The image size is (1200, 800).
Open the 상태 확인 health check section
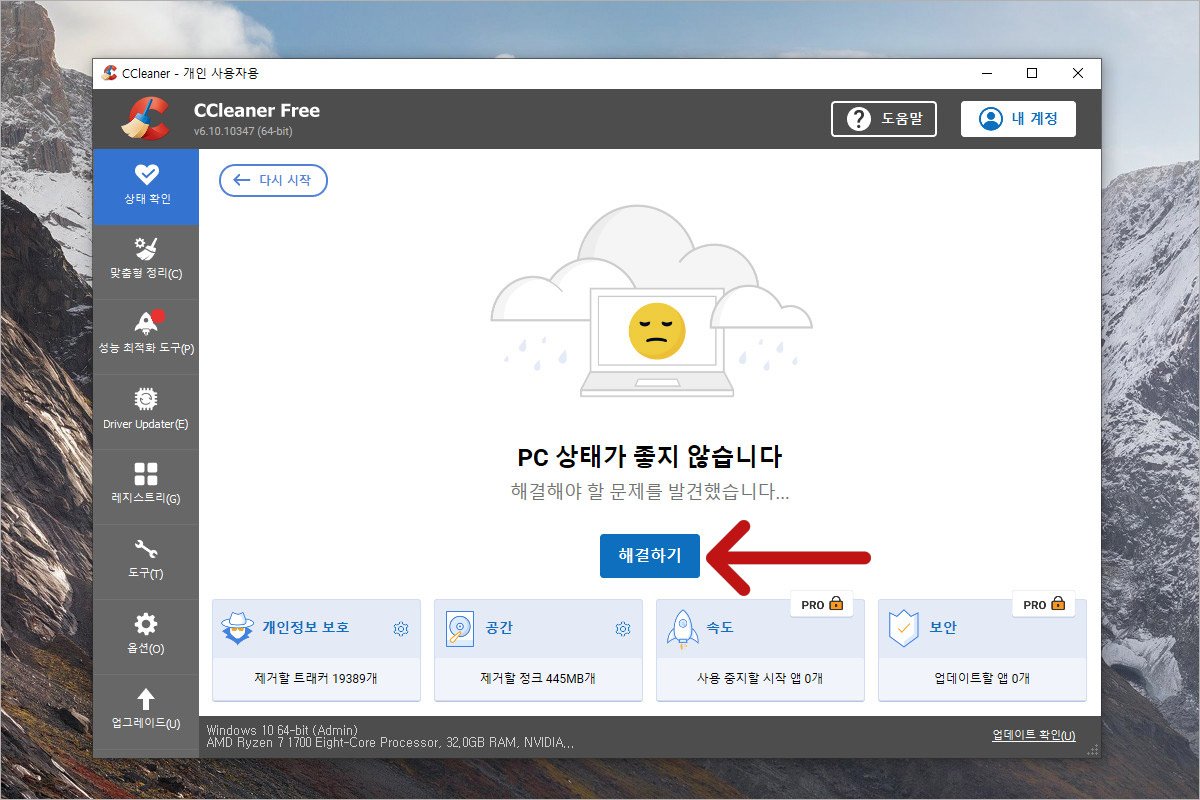(146, 186)
